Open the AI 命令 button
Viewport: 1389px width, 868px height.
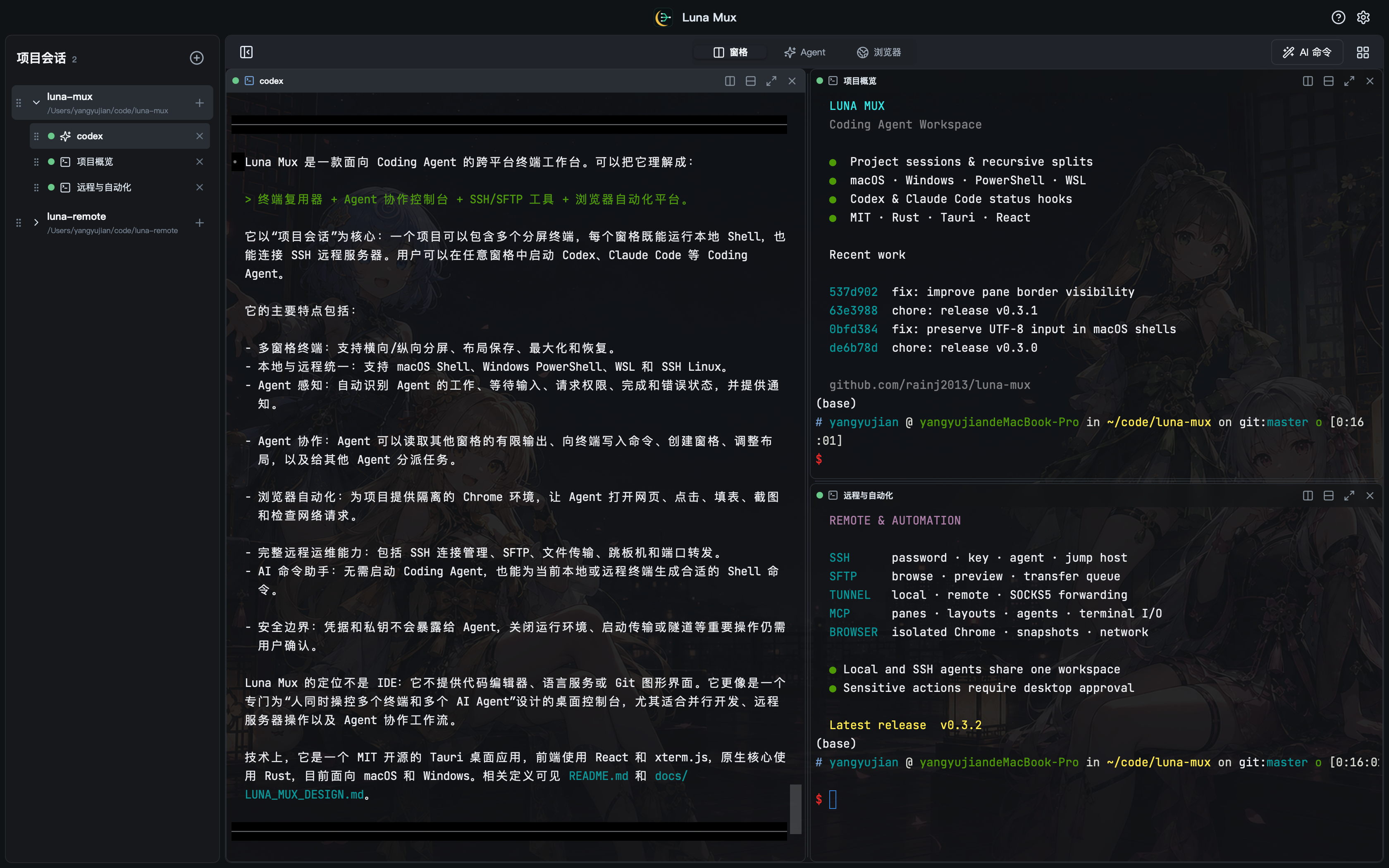coord(1306,52)
